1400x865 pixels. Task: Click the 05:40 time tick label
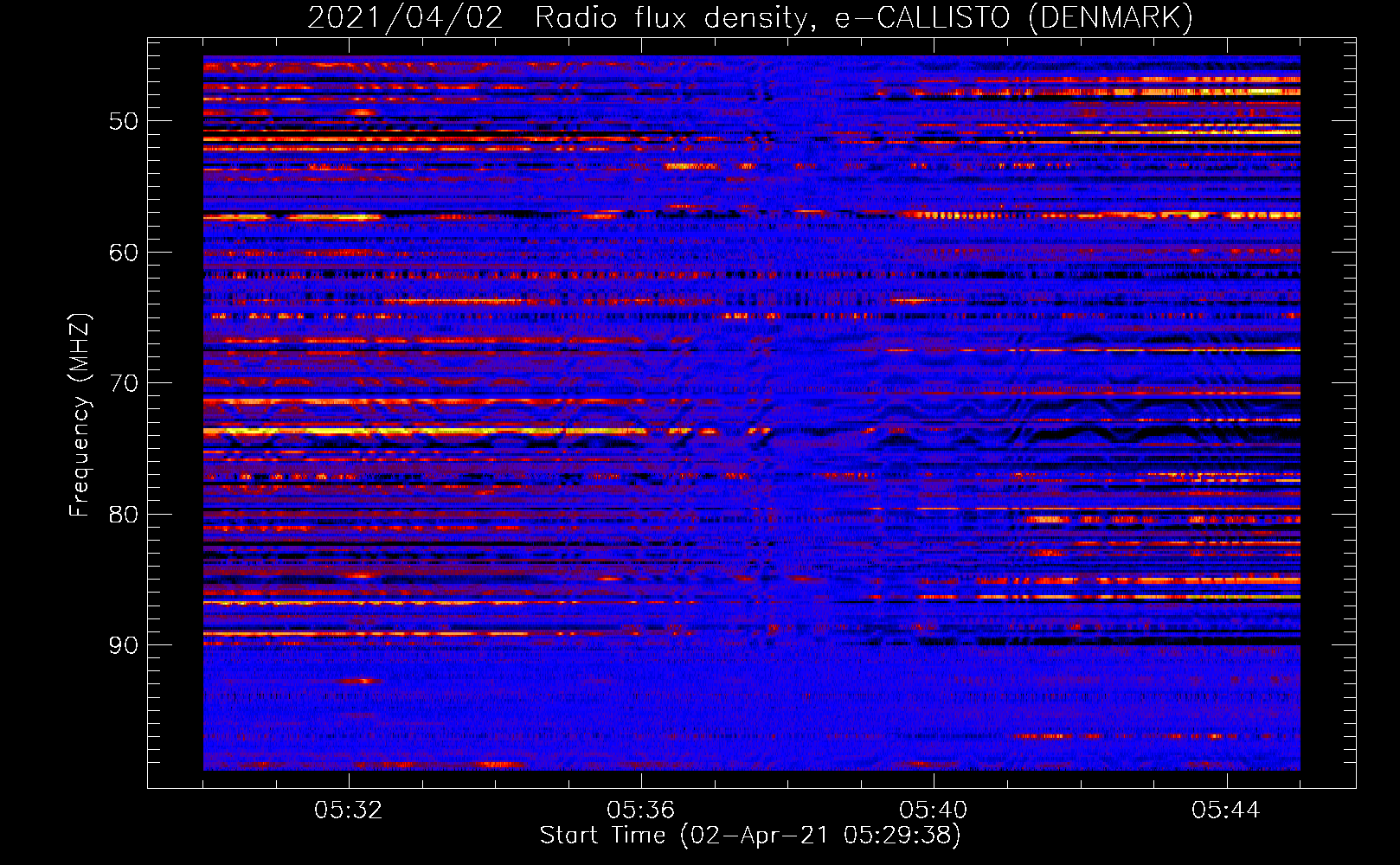[934, 811]
